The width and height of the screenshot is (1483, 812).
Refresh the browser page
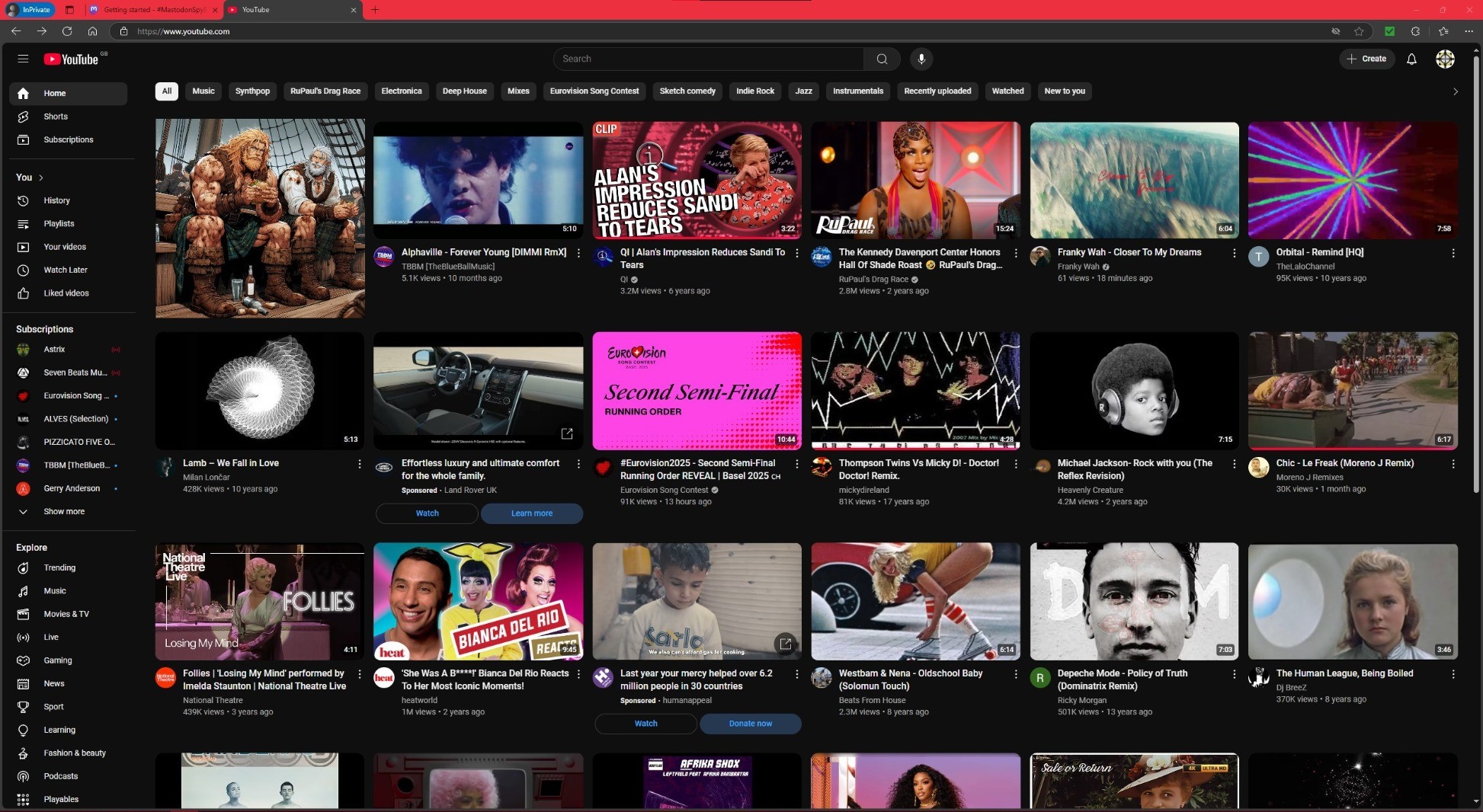click(x=67, y=31)
